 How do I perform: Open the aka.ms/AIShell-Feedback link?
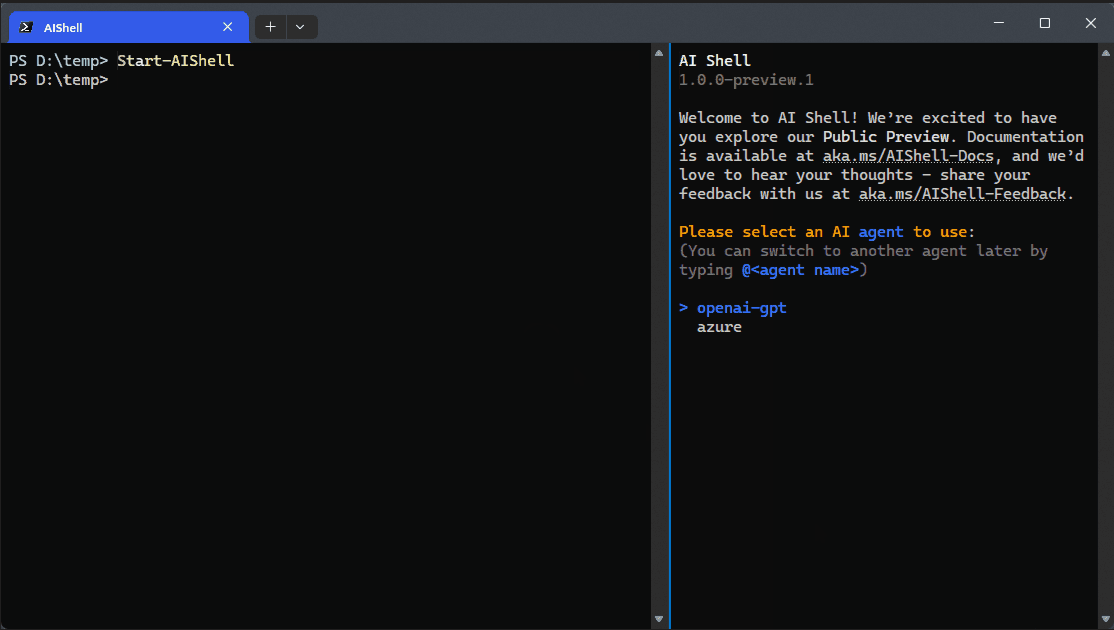(962, 194)
